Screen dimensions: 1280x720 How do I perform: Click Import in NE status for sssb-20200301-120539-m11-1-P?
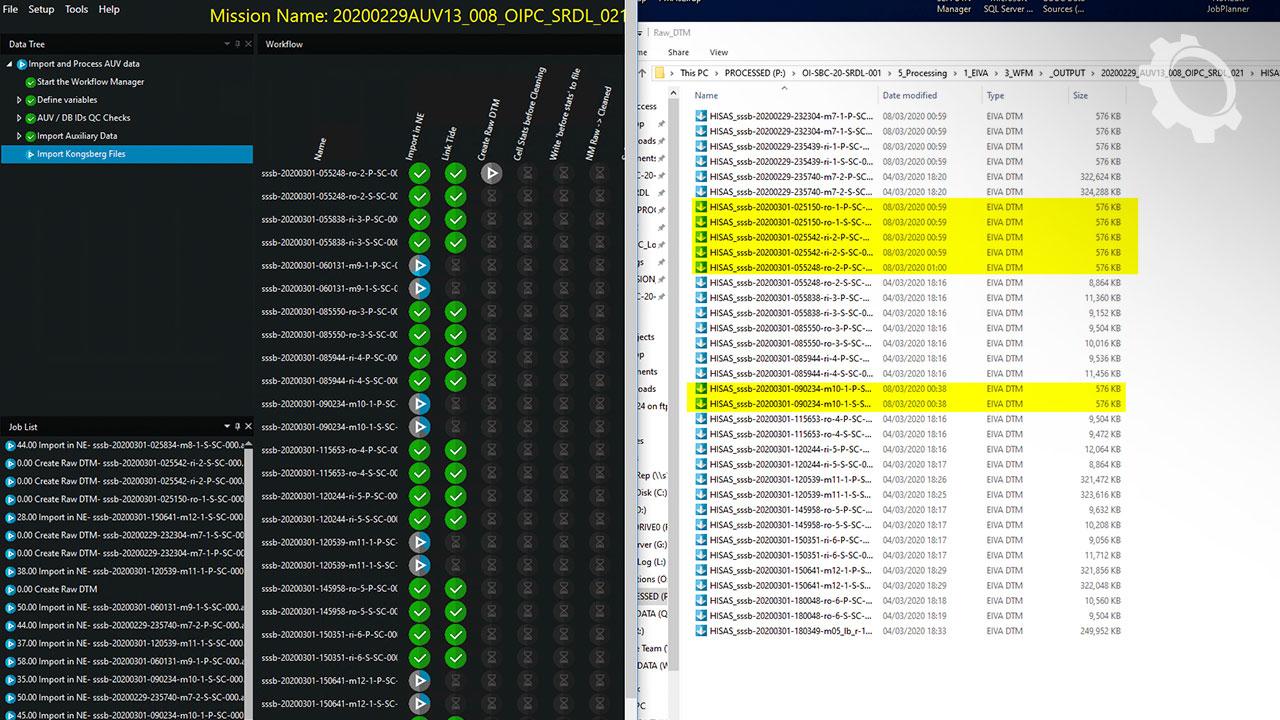[420, 542]
